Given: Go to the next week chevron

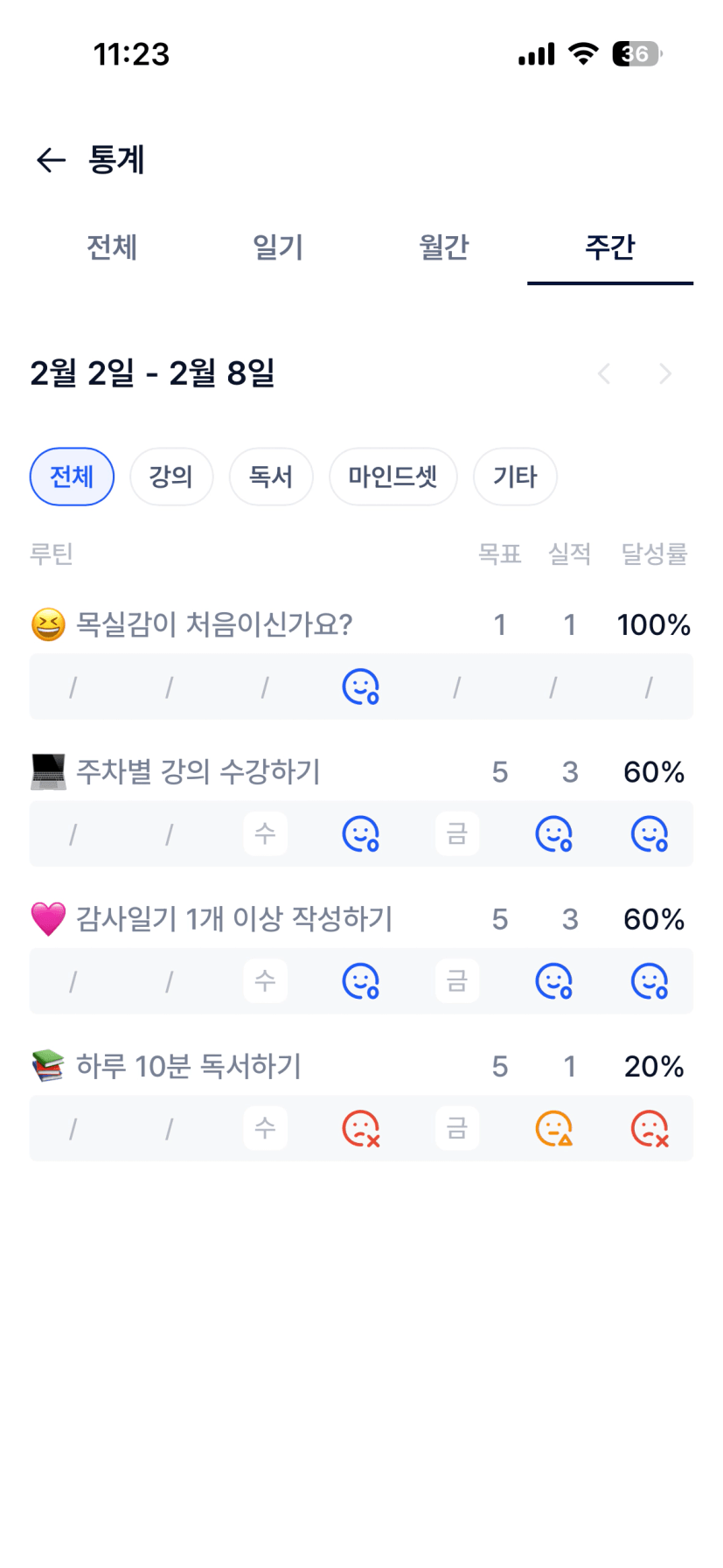Looking at the screenshot, I should (665, 374).
